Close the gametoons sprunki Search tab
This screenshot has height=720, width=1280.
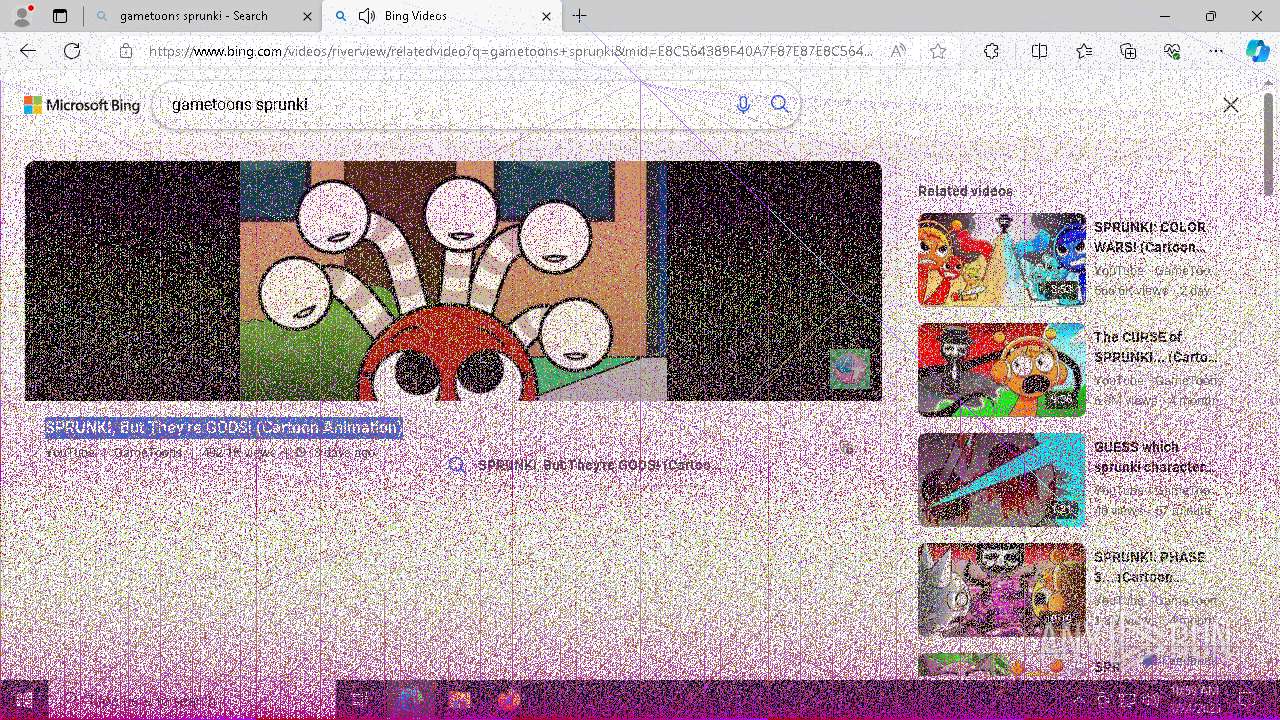[306, 16]
